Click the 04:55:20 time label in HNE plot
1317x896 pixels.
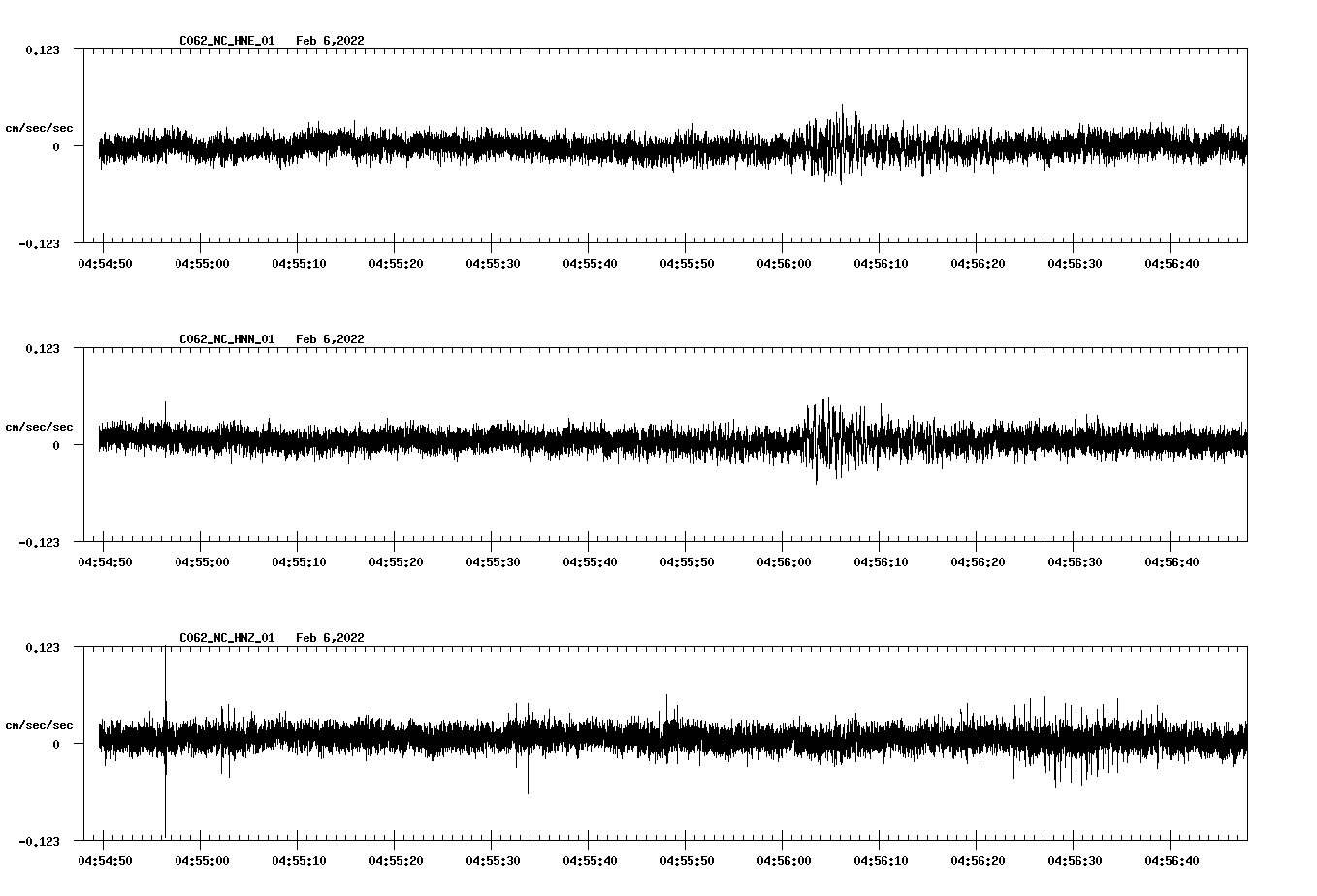pos(396,263)
